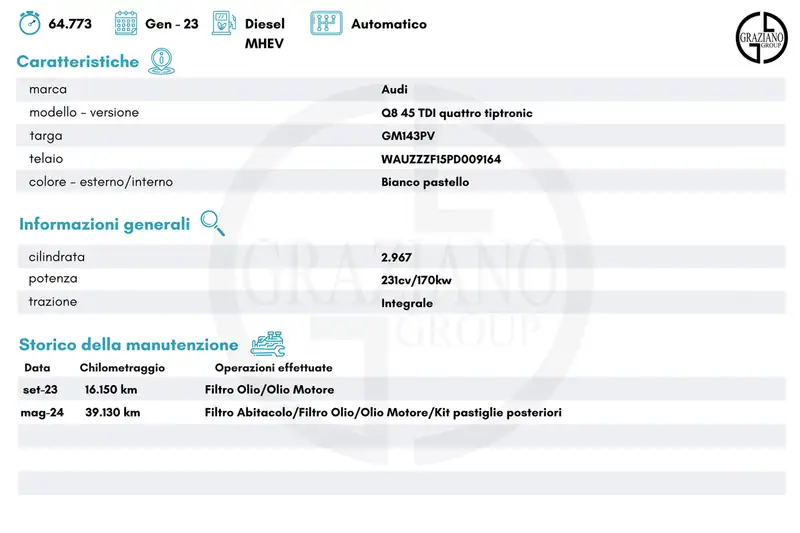This screenshot has height=533, width=800.
Task: Select the Filtro Olio/Olio Motore operation entry
Action: (269, 390)
